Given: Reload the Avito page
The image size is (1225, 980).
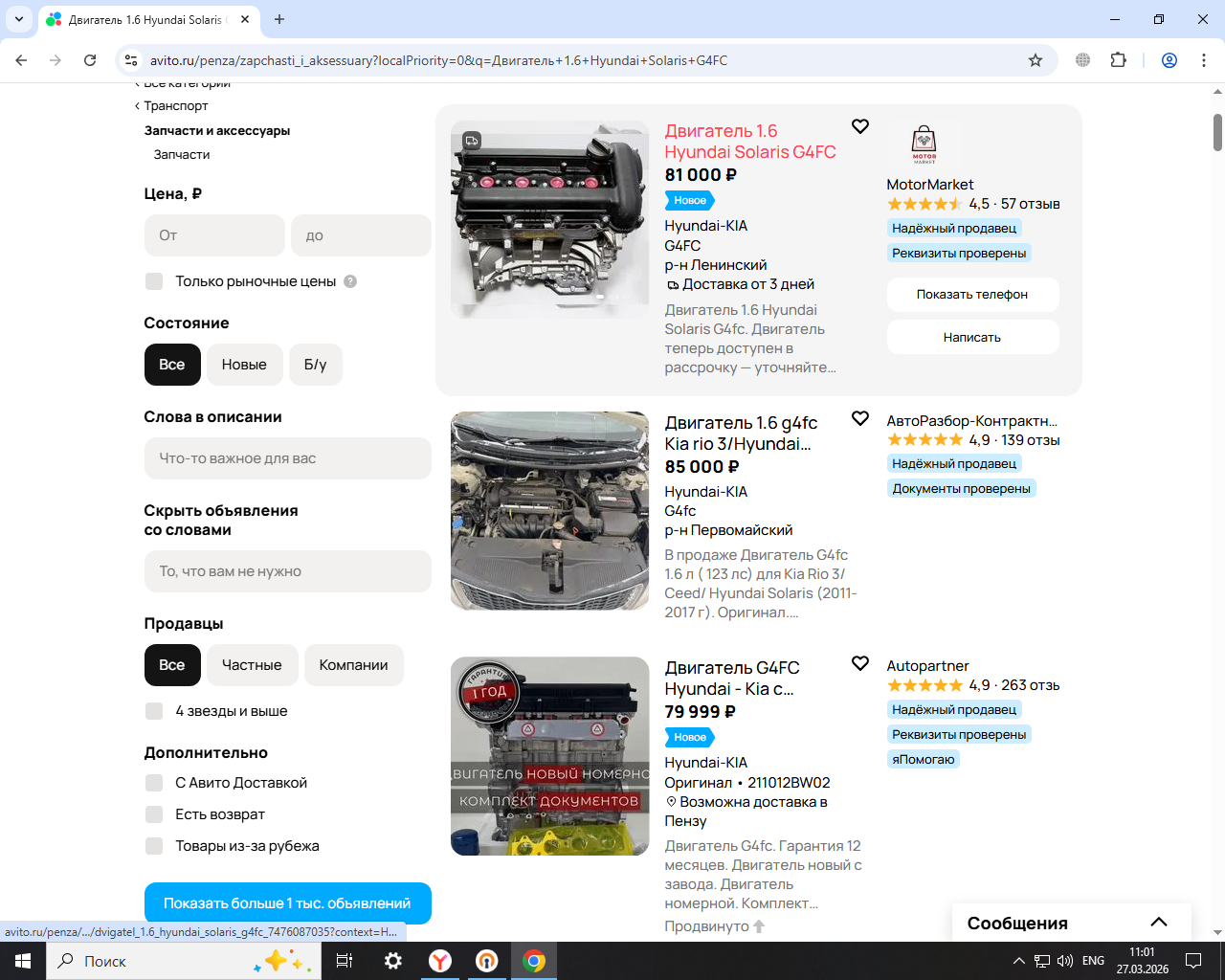Looking at the screenshot, I should [x=90, y=60].
